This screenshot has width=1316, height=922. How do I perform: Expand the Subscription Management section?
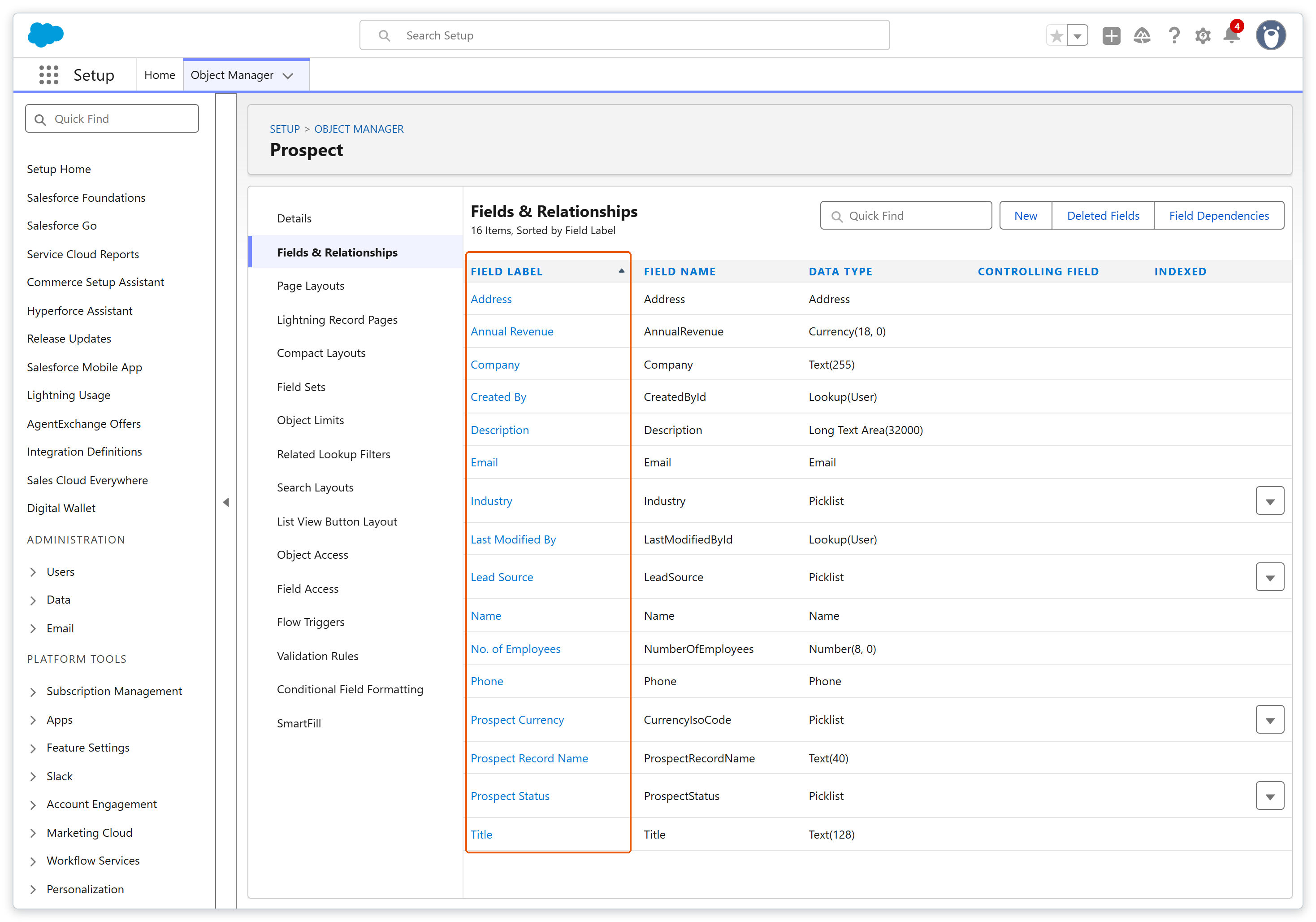coord(33,691)
